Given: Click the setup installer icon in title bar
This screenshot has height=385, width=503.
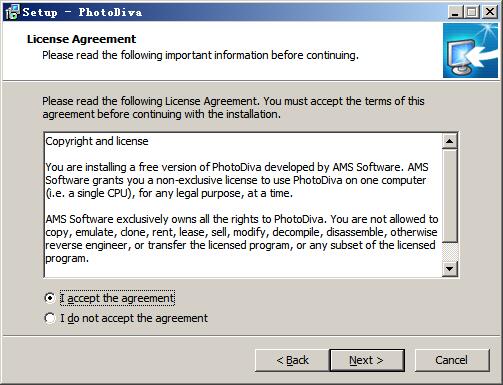Looking at the screenshot, I should coord(12,12).
